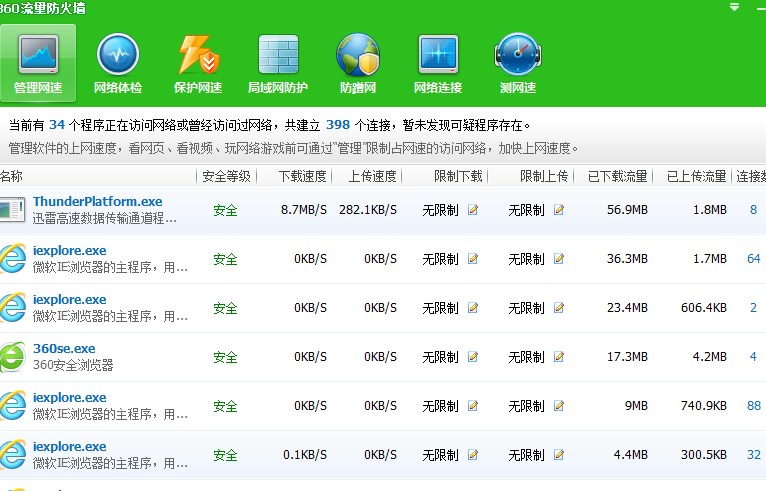This screenshot has width=766, height=491.
Task: Click 安全 rating in 360se.exe row
Action: click(x=225, y=357)
